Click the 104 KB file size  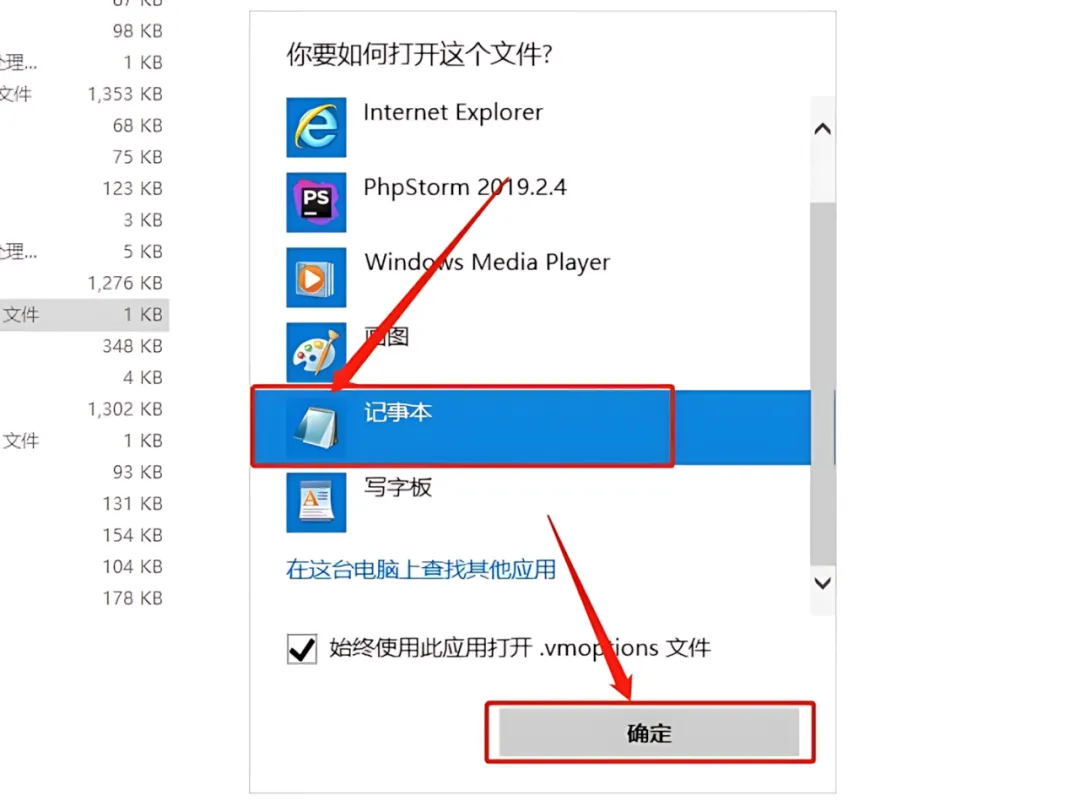tap(133, 566)
